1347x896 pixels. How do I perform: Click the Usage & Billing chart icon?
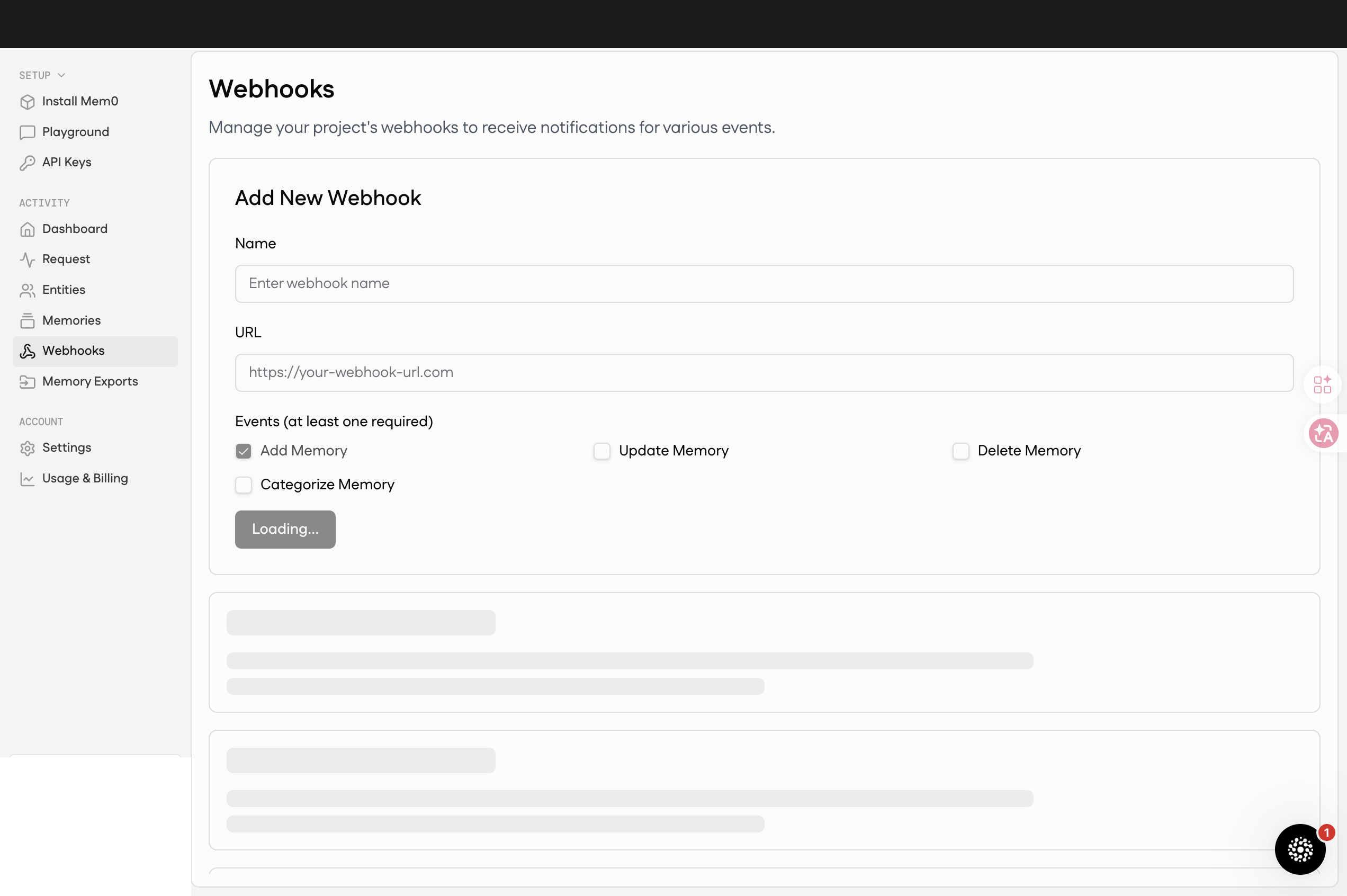click(28, 479)
